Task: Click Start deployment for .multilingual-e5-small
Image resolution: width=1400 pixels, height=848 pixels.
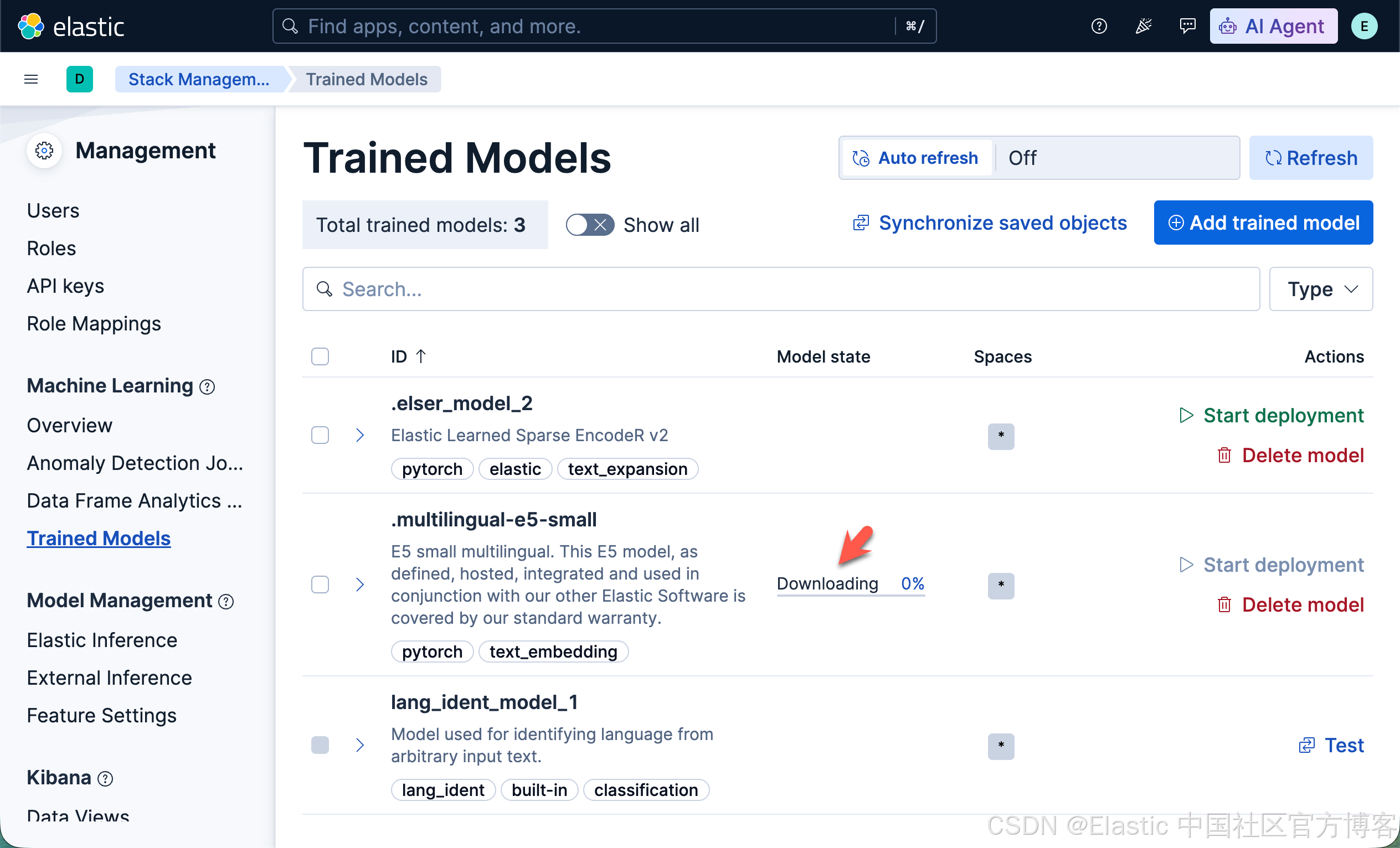Action: tap(1272, 565)
